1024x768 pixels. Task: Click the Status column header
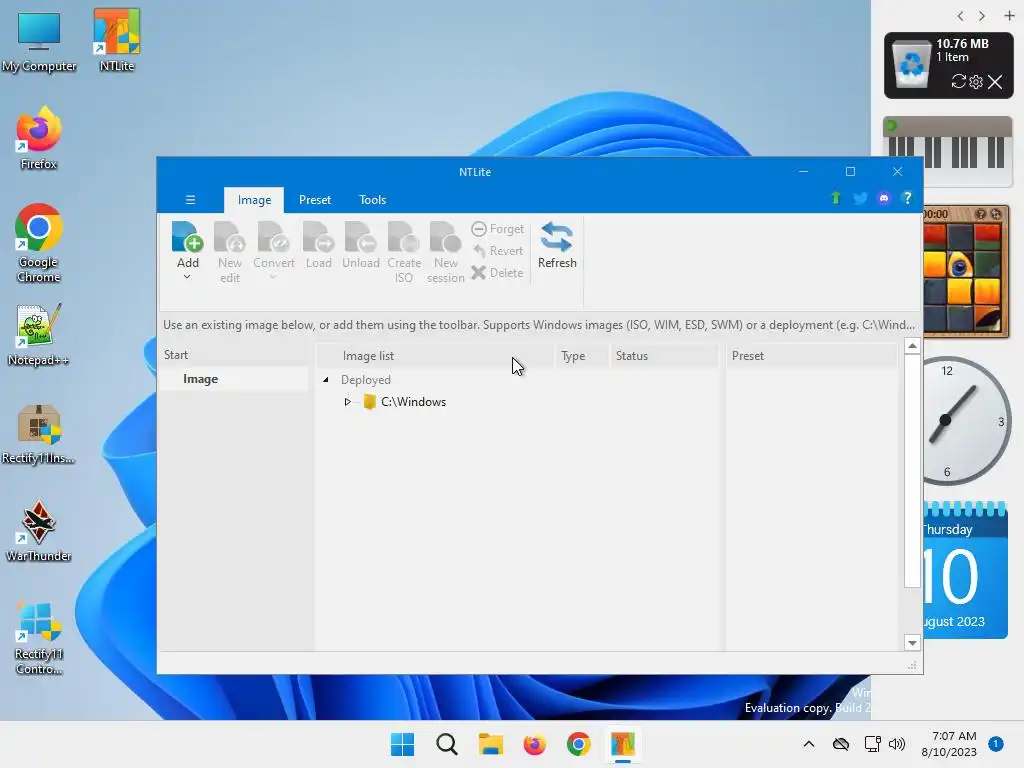(664, 356)
